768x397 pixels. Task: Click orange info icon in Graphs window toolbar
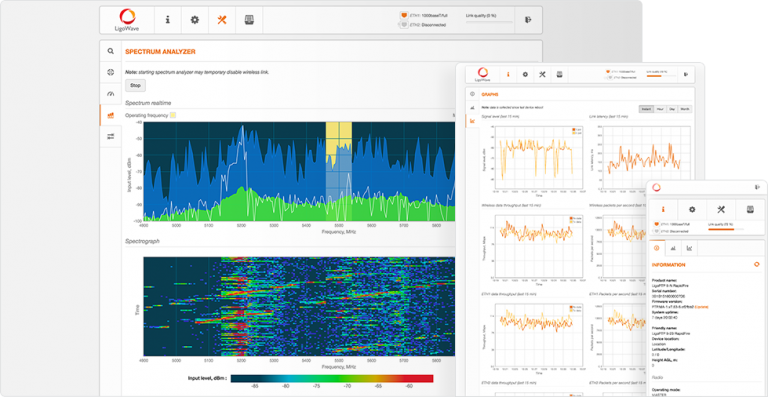click(x=508, y=74)
